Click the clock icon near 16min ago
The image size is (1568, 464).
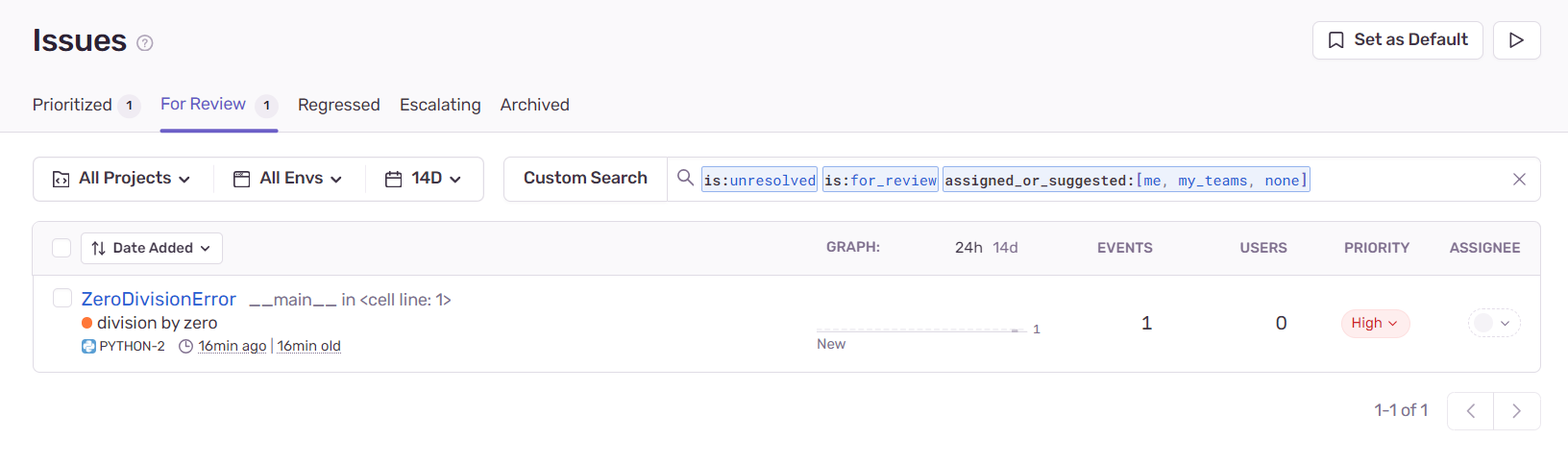click(186, 347)
